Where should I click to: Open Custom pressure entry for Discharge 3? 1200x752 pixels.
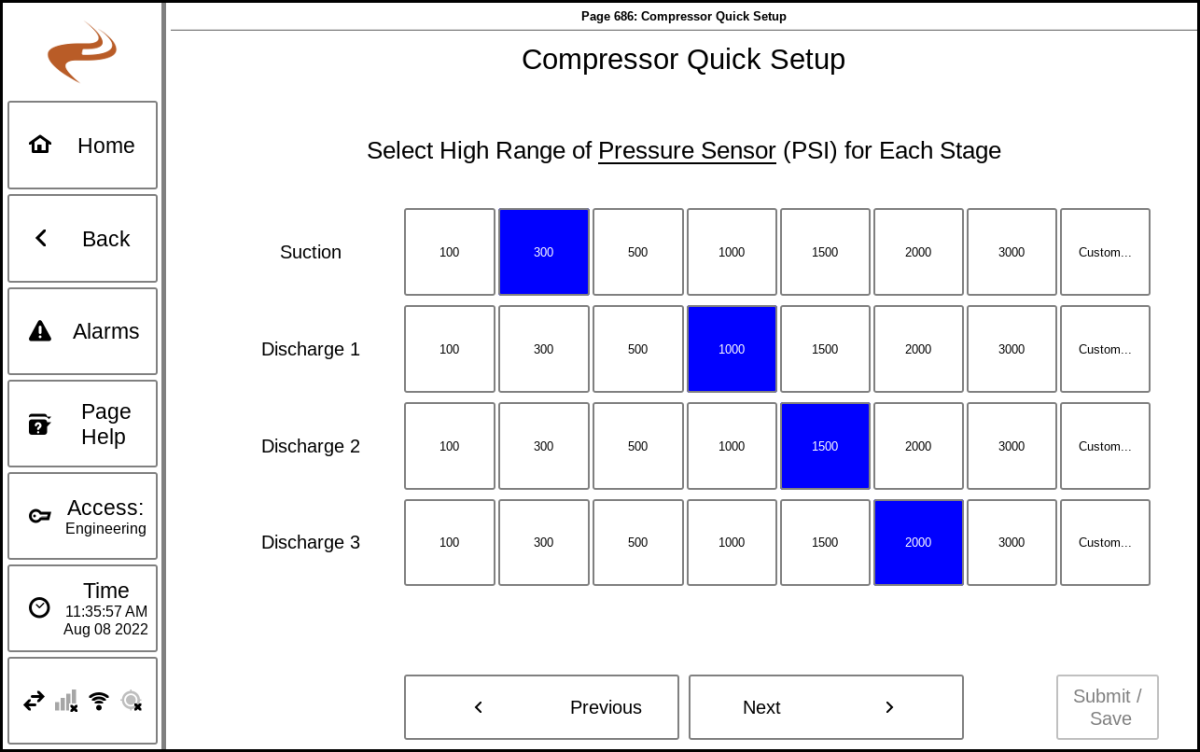tap(1105, 542)
